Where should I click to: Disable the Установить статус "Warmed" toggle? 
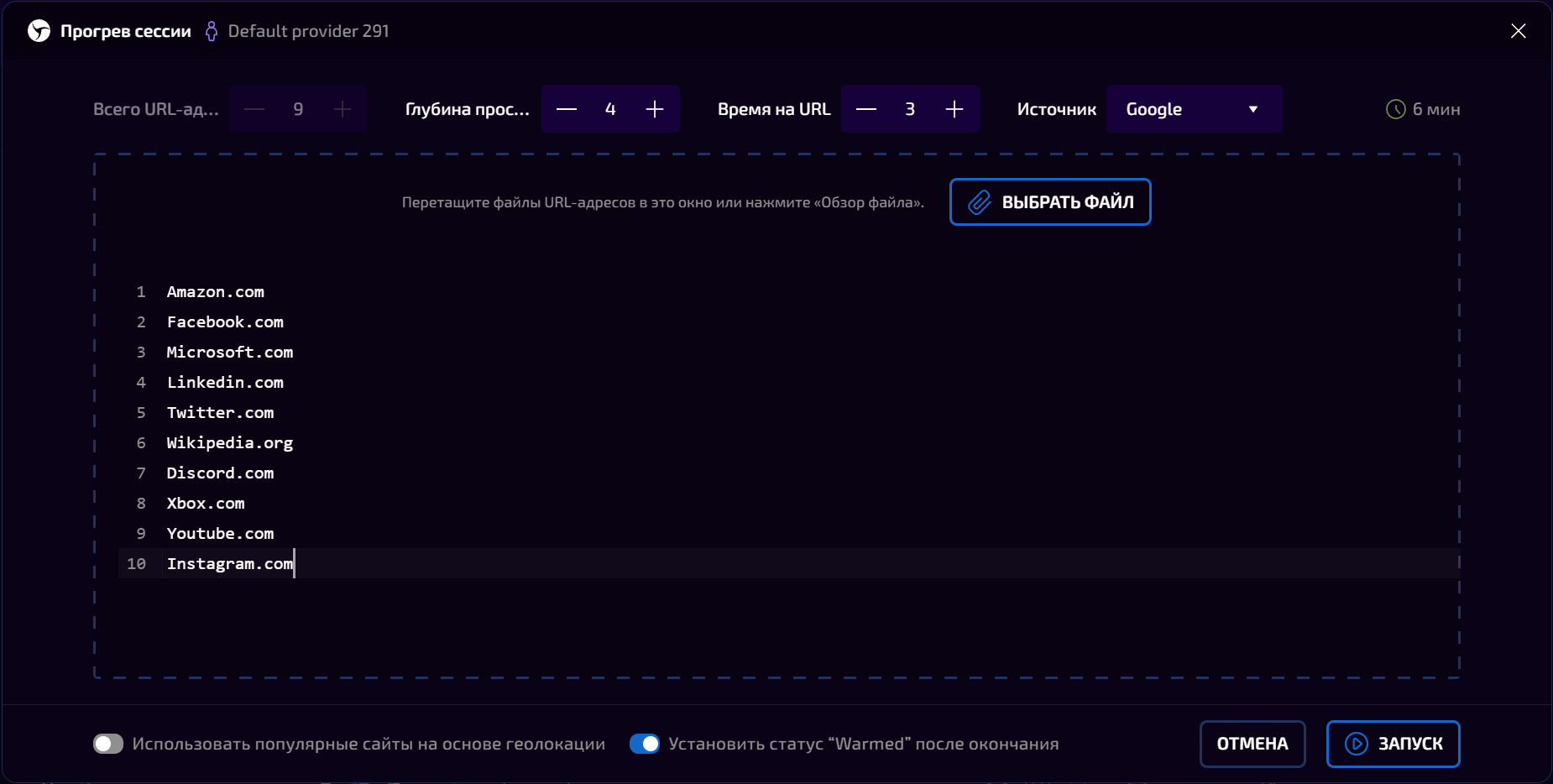click(645, 744)
